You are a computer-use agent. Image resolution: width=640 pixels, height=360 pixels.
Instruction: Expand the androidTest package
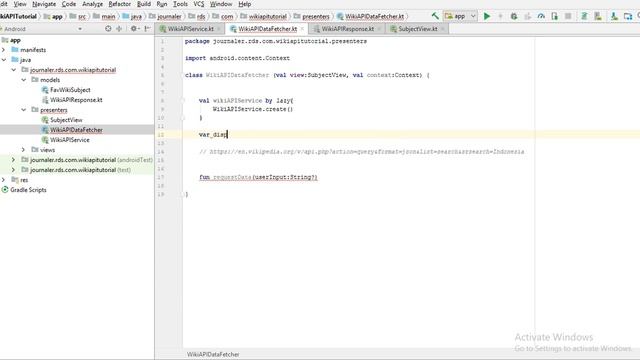[13, 160]
